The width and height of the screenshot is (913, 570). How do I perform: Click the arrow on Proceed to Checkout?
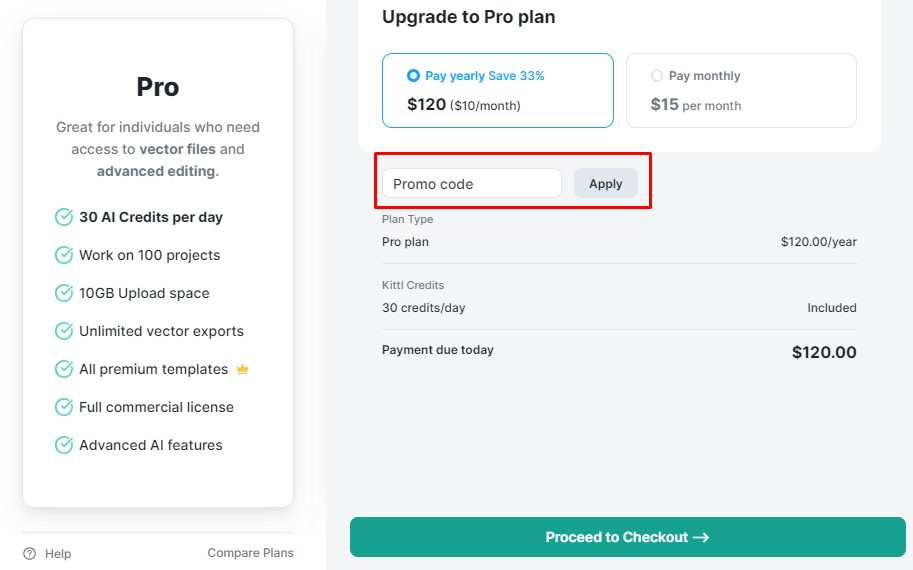point(701,537)
